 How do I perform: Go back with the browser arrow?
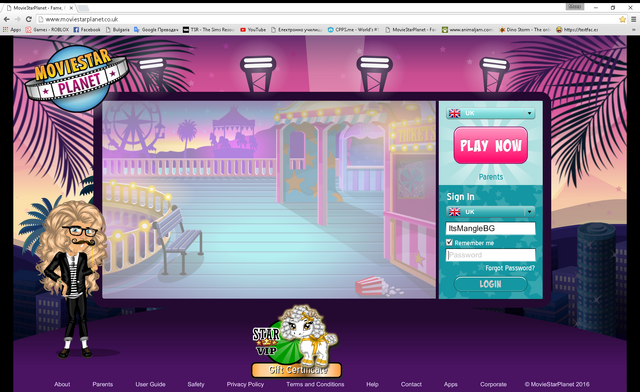(x=7, y=19)
